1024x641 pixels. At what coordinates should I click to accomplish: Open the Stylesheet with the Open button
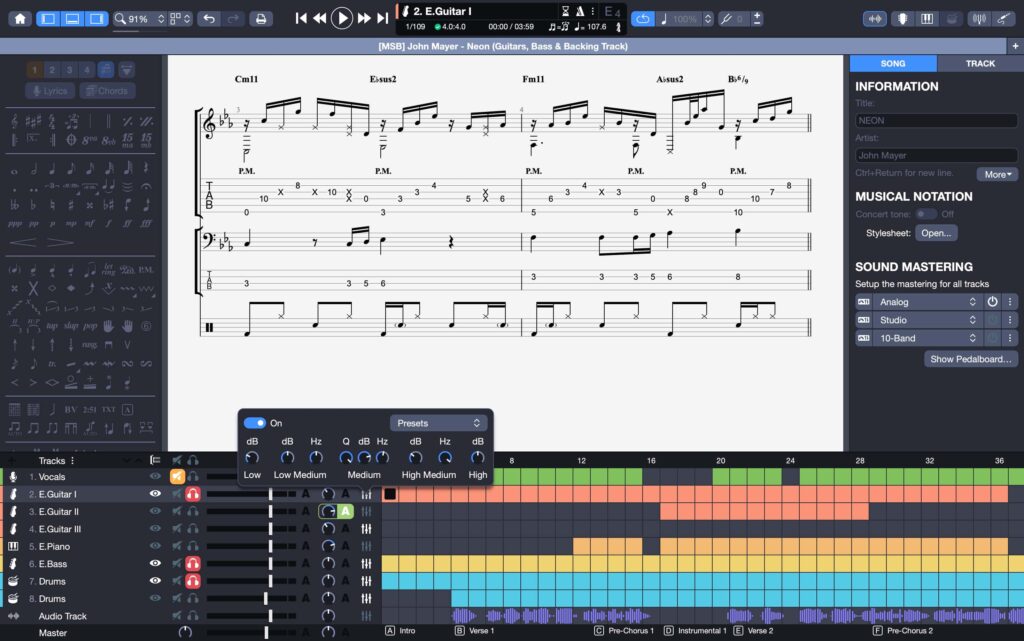pos(936,232)
